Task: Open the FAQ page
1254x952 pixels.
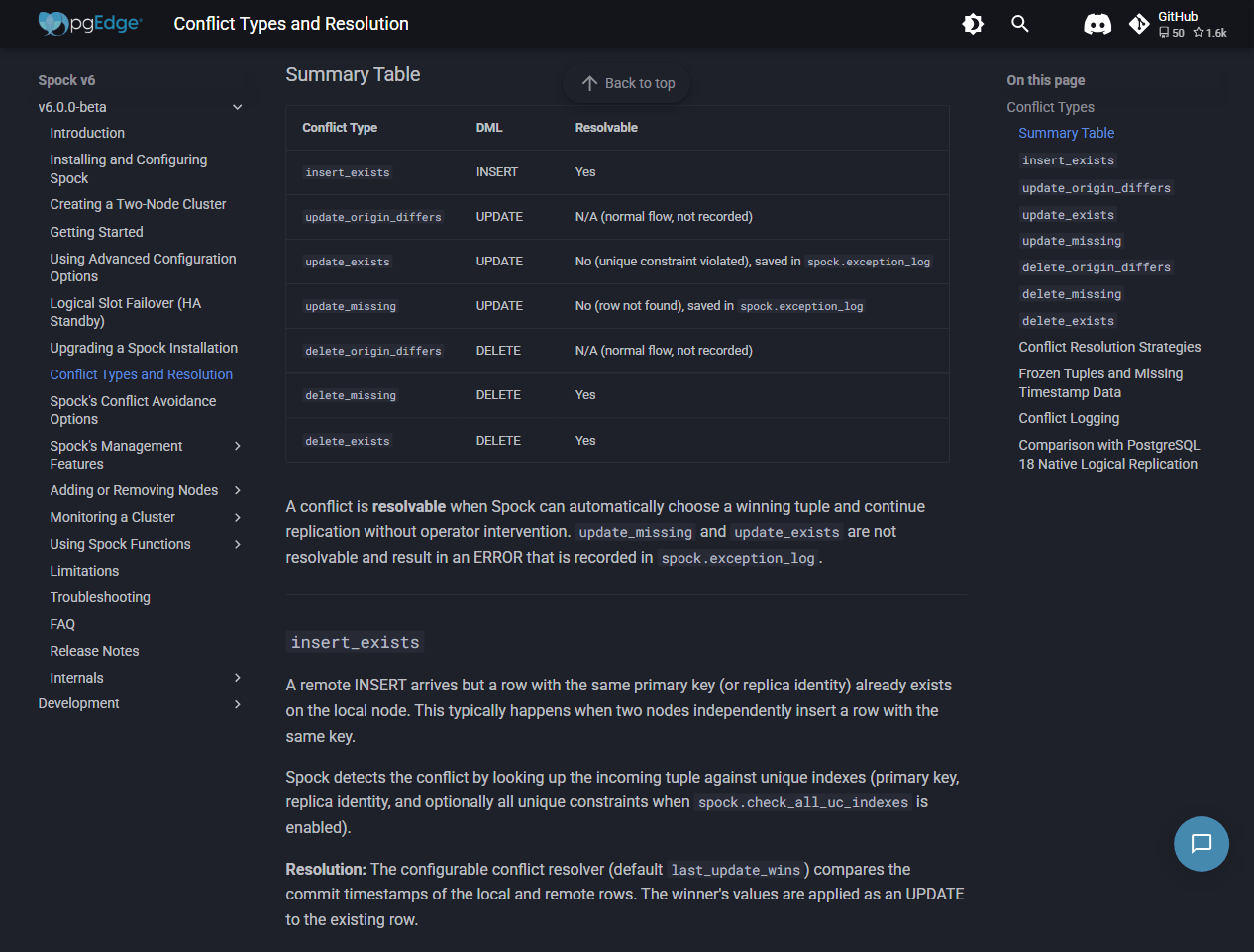Action: [62, 624]
